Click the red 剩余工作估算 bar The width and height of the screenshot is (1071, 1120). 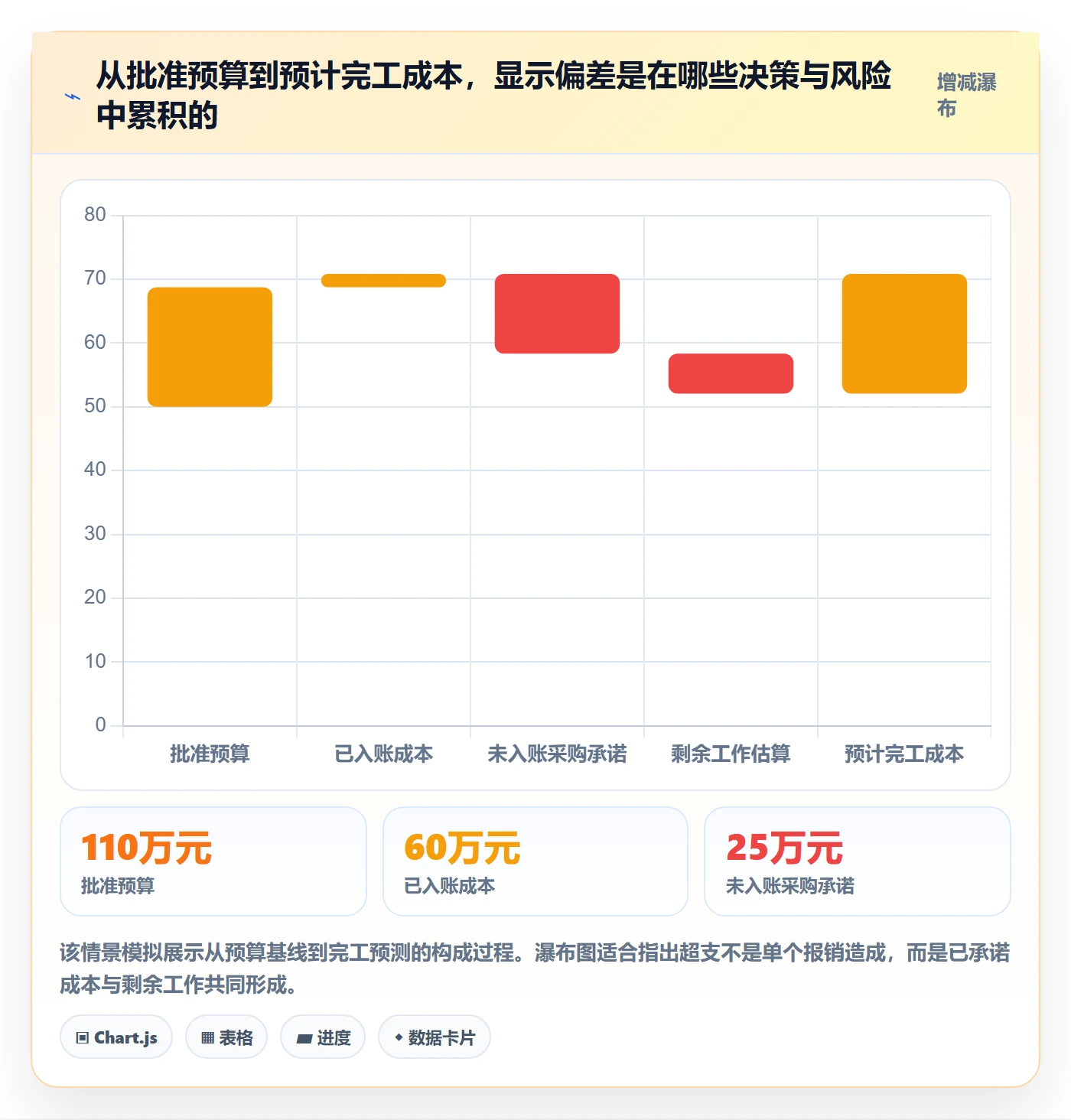[731, 373]
